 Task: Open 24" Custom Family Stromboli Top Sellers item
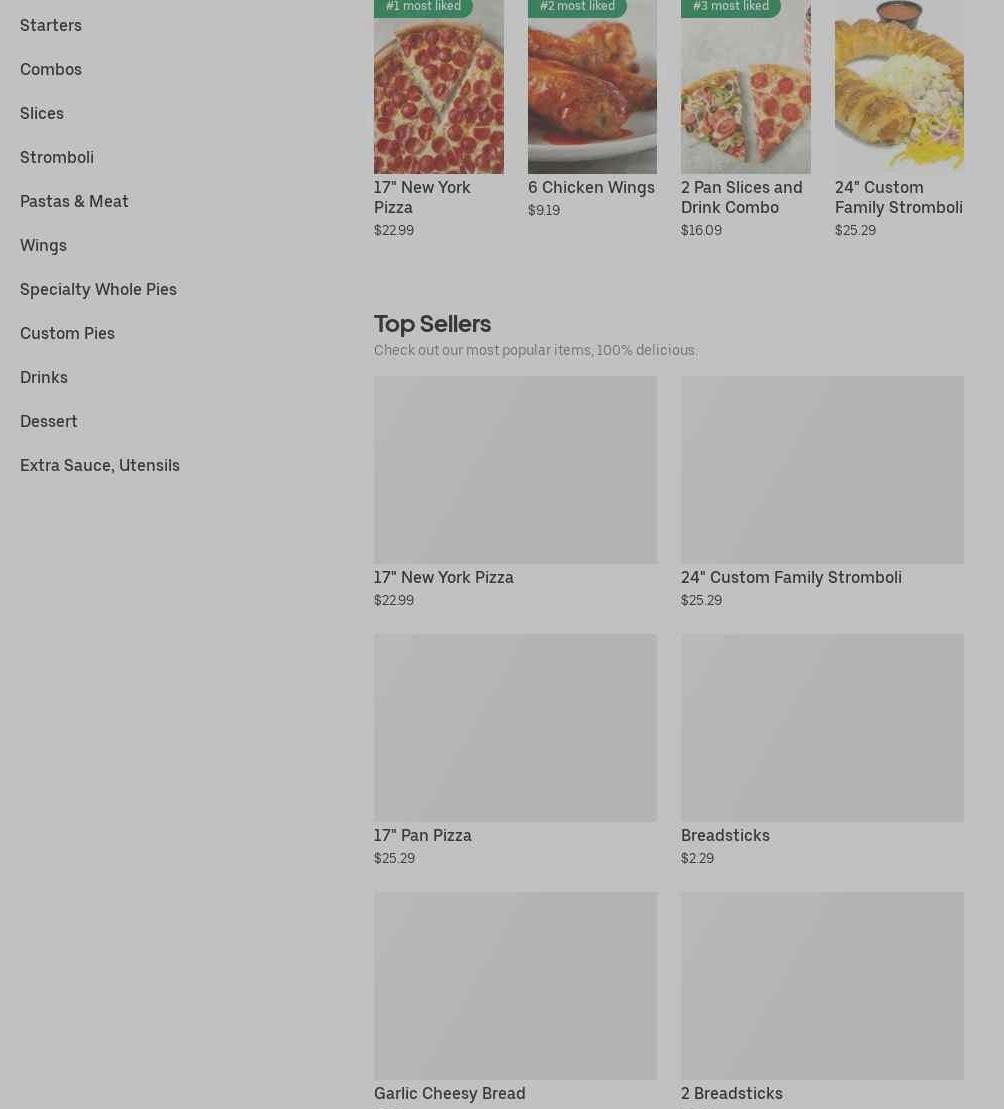click(822, 492)
